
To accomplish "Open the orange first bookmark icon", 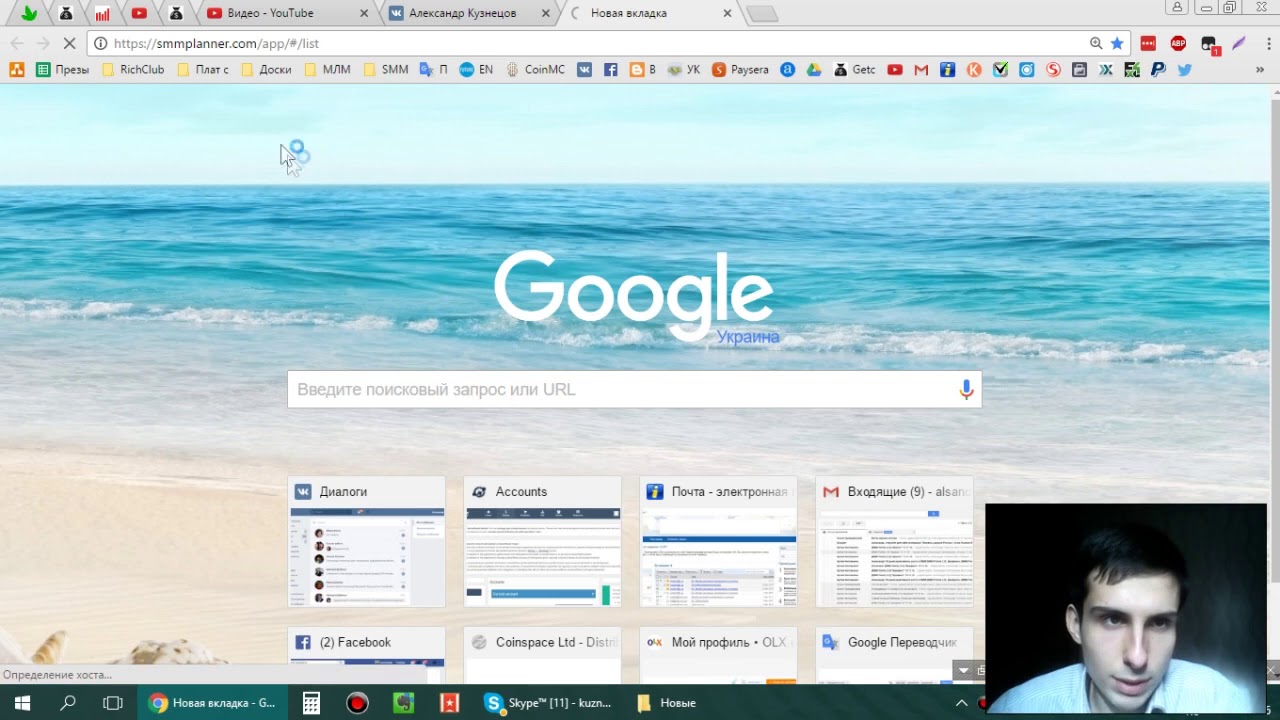I will (16, 69).
